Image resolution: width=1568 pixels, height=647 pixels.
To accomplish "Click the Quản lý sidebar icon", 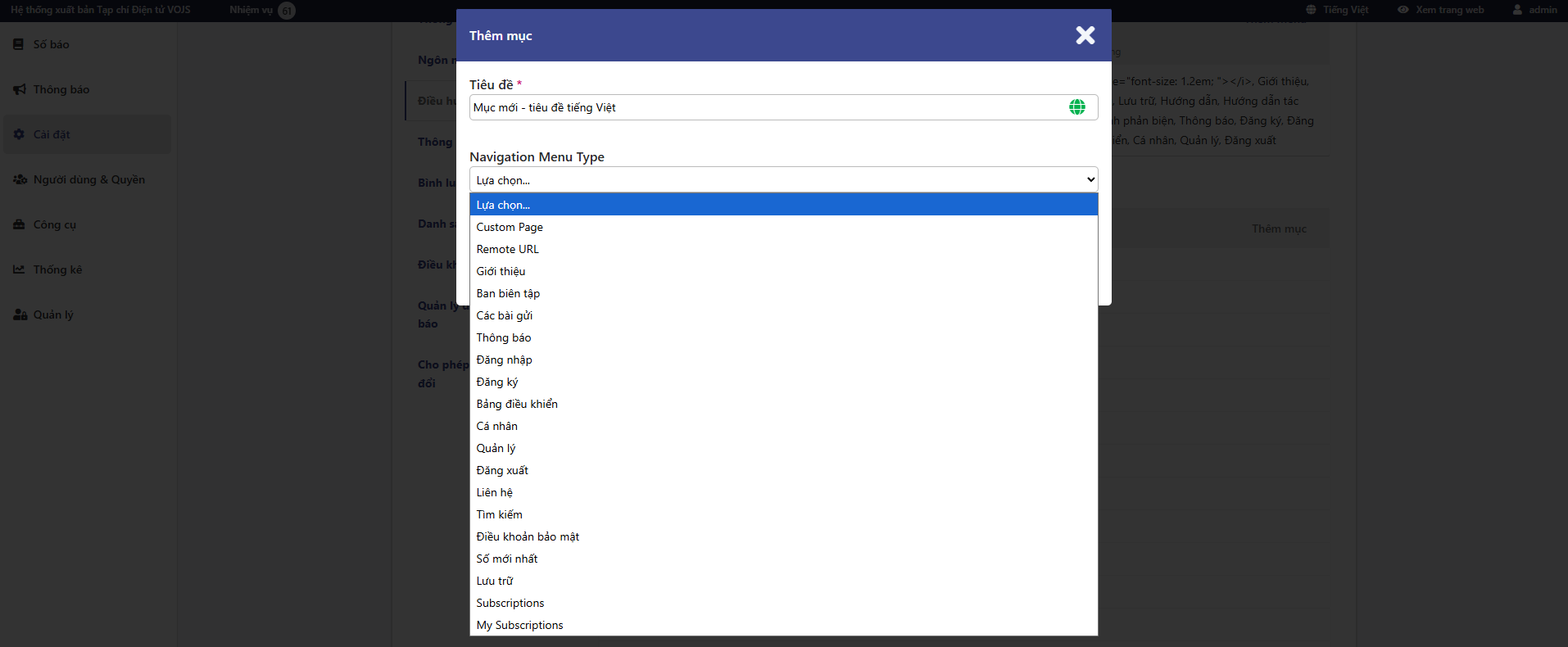I will [x=20, y=314].
